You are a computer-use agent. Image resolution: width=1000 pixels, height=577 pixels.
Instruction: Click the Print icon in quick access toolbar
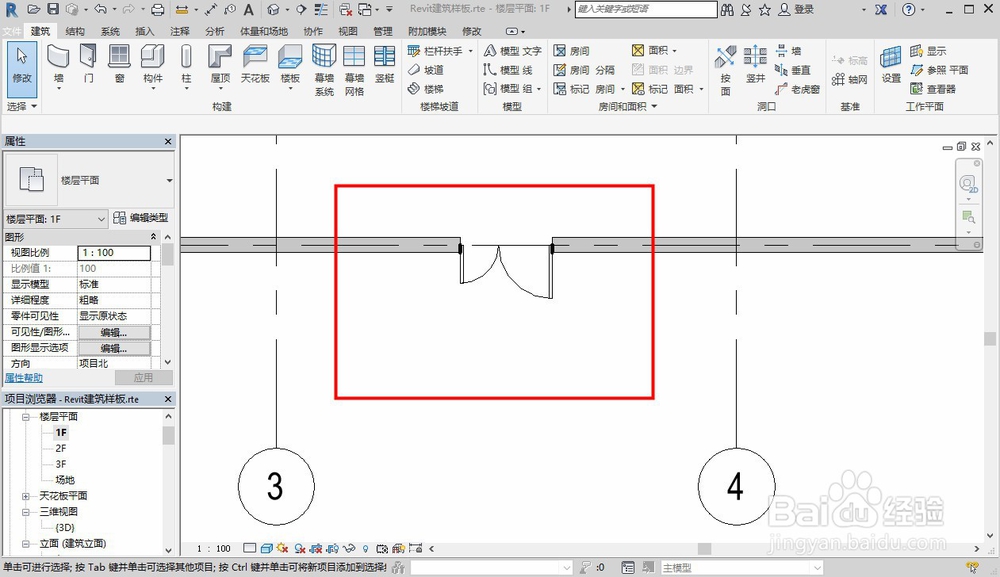point(158,9)
